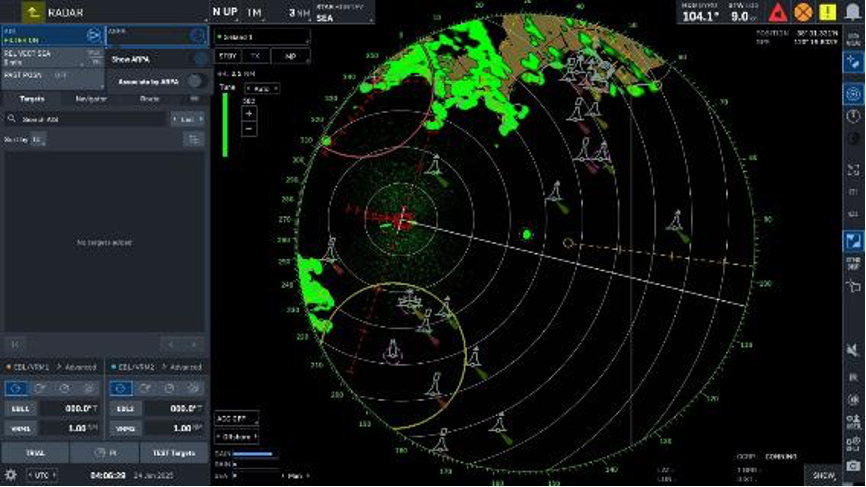Viewport: 866px width, 487px height.
Task: Click the range rings icon in right sidebar
Action: tap(853, 94)
